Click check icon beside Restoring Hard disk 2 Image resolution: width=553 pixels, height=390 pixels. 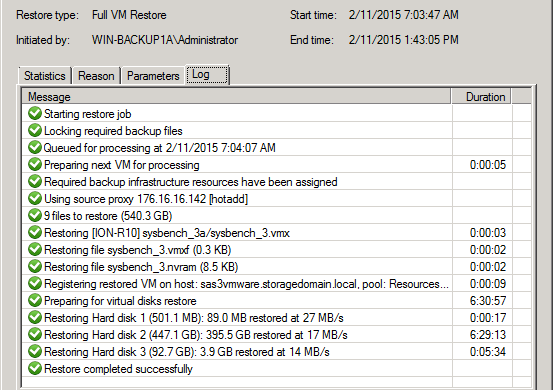(35, 334)
